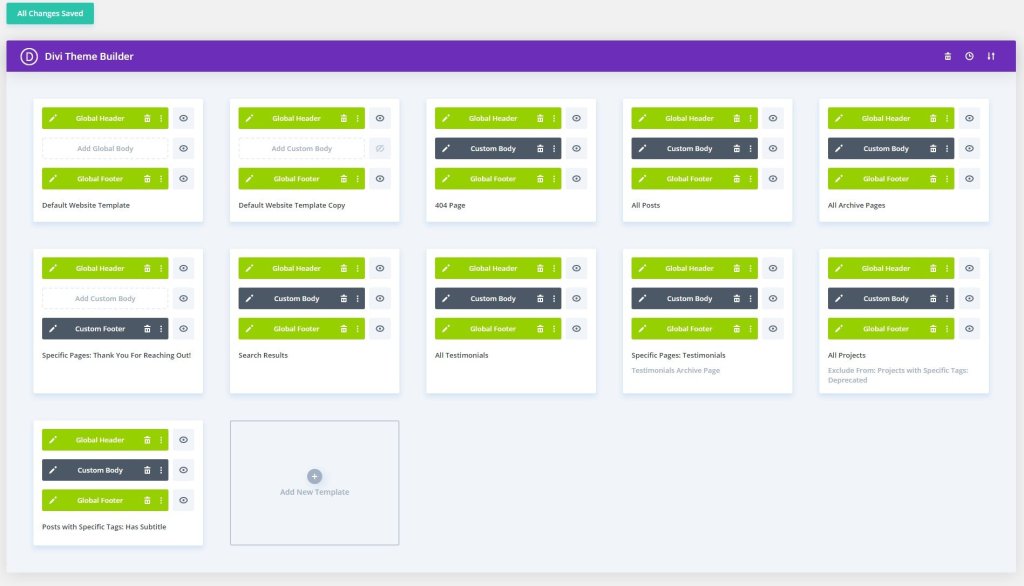Screen dimensions: 1024x586
Task: Edit Custom Body pencil in All Testimonials
Action: pos(446,299)
